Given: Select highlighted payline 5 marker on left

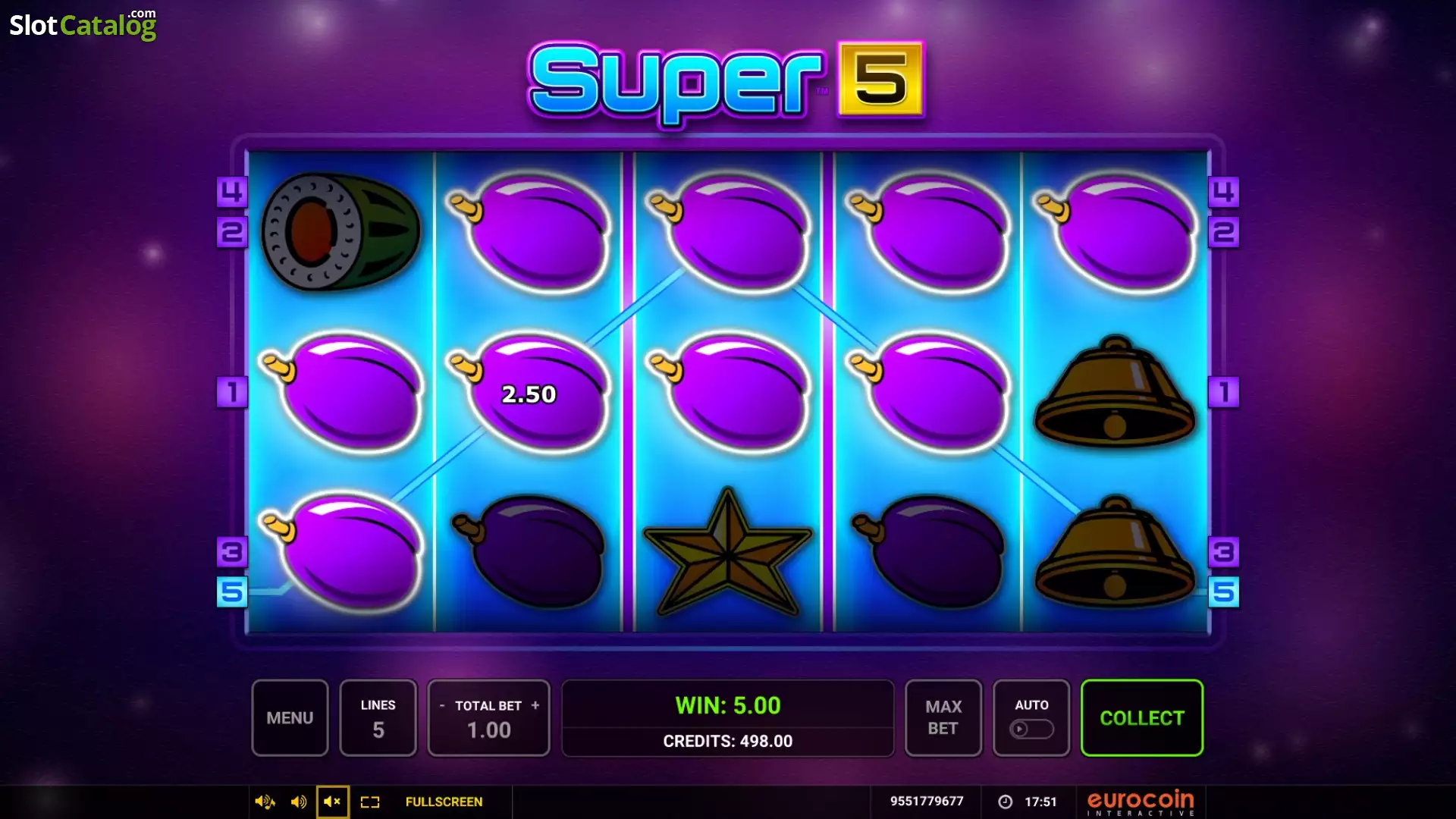Looking at the screenshot, I should (x=232, y=592).
